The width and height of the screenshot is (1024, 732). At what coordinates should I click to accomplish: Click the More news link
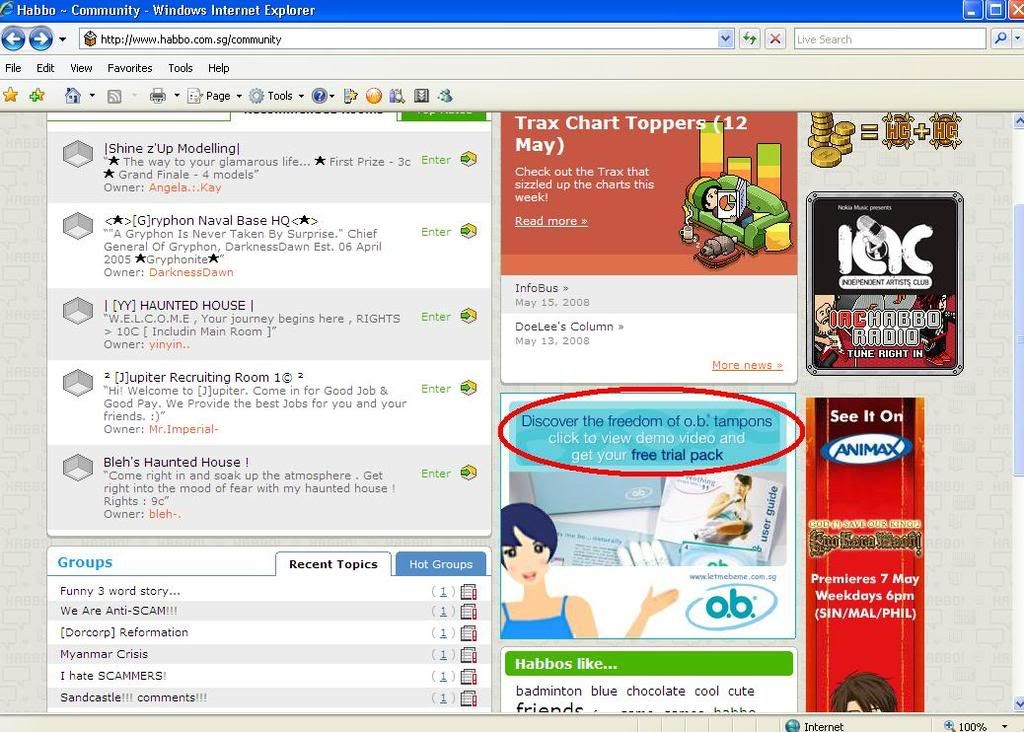[747, 365]
